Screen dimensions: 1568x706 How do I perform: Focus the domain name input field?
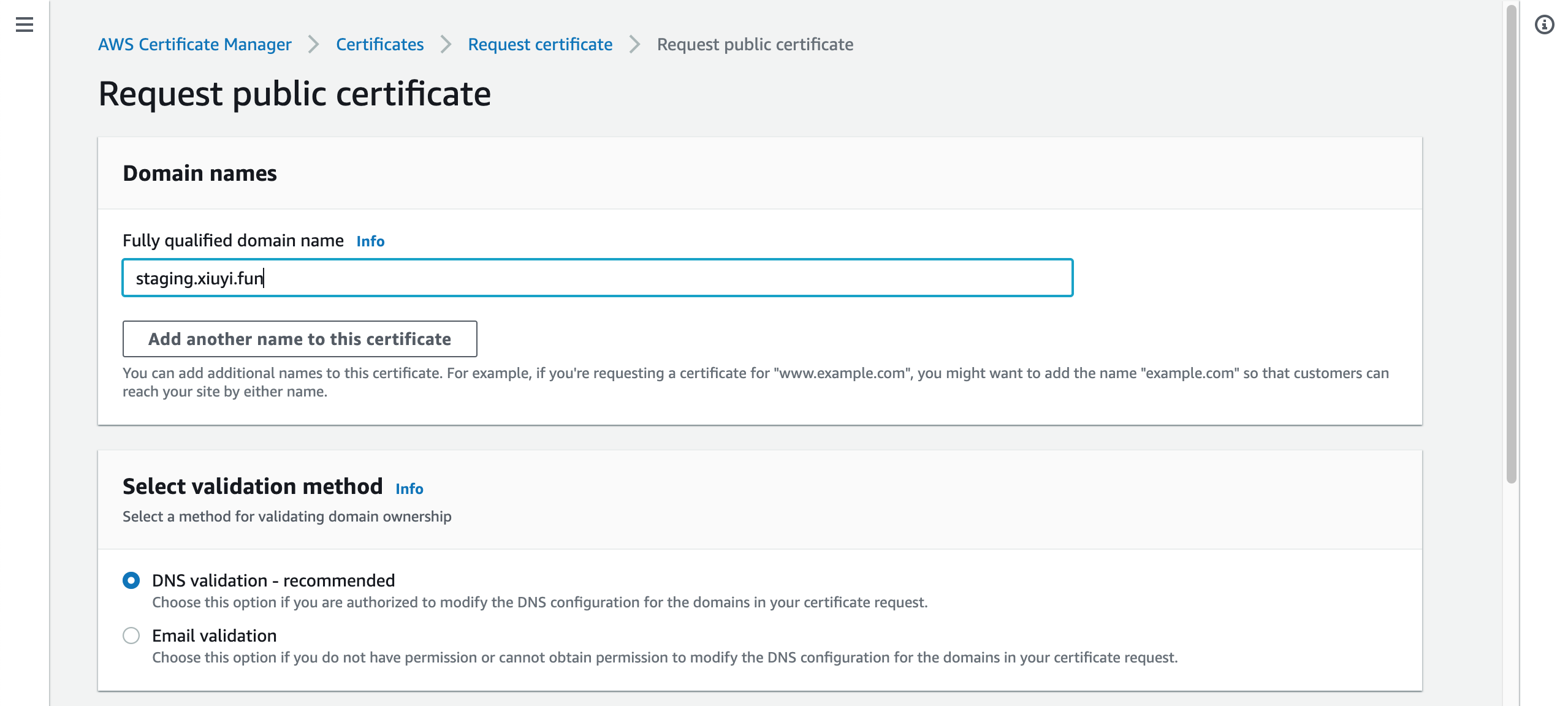pyautogui.click(x=598, y=278)
